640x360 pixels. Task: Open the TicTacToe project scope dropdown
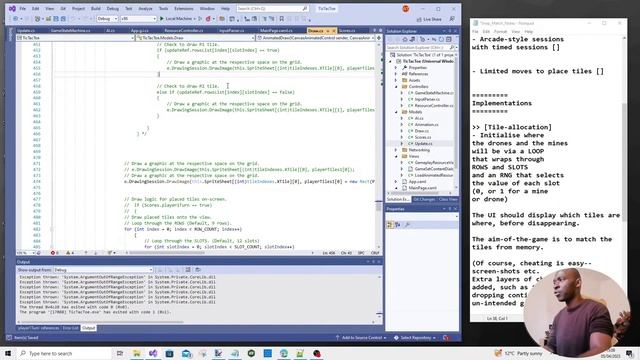click(x=75, y=38)
